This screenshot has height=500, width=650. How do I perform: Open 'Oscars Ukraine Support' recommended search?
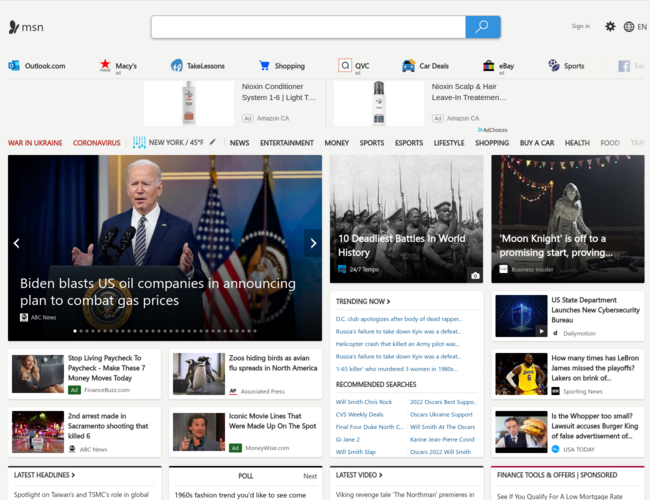coord(441,415)
